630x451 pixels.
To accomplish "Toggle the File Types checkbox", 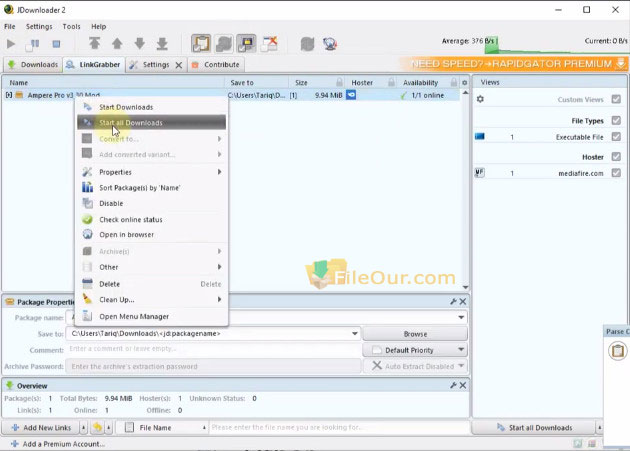I will (616, 120).
